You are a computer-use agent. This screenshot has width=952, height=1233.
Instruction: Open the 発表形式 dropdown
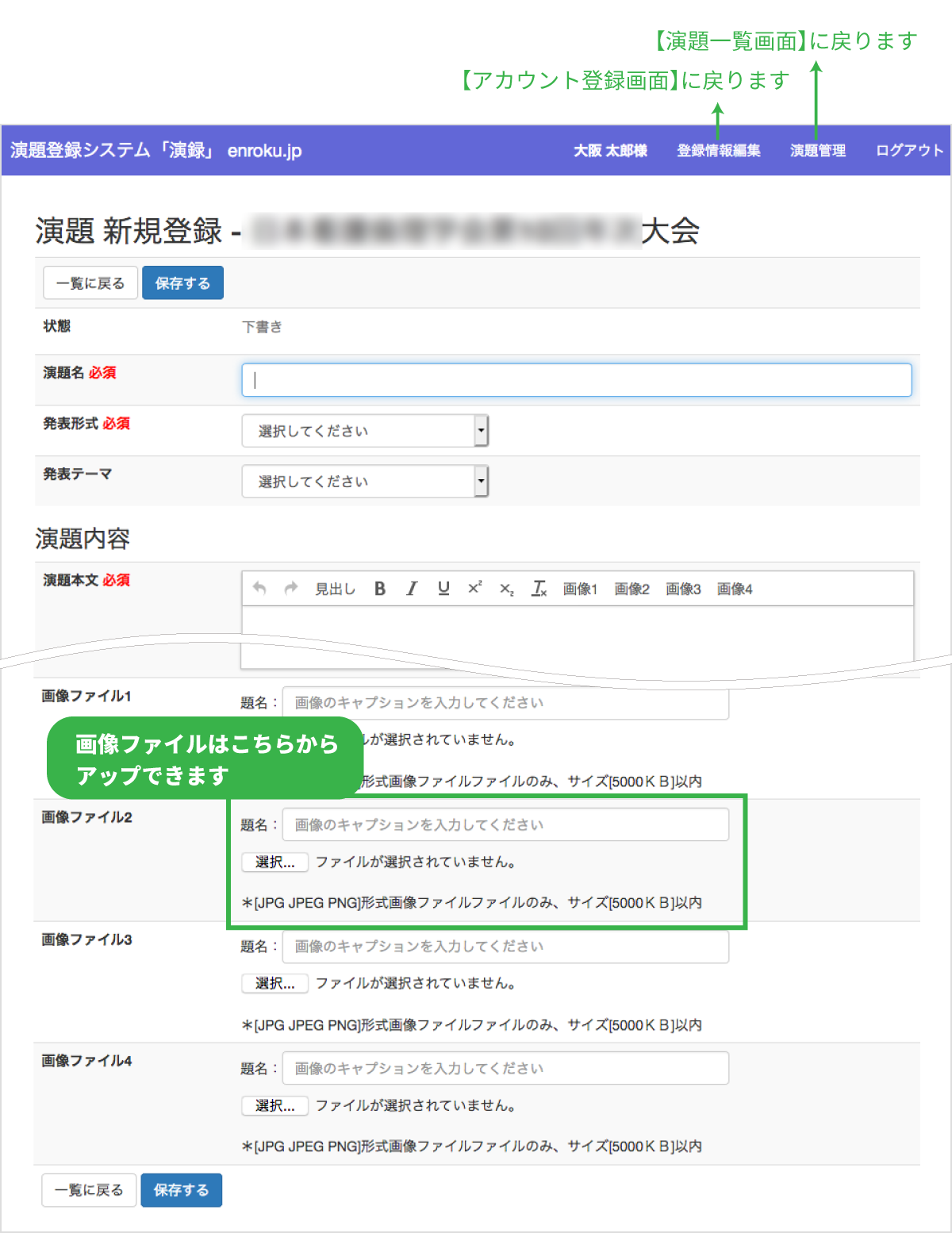click(365, 431)
